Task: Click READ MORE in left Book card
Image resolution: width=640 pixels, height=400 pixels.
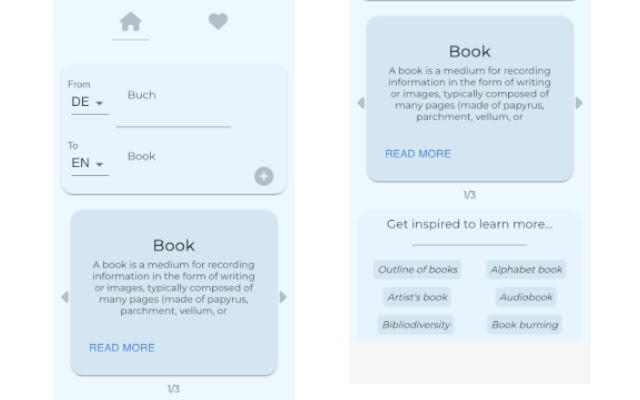Action: 122,348
